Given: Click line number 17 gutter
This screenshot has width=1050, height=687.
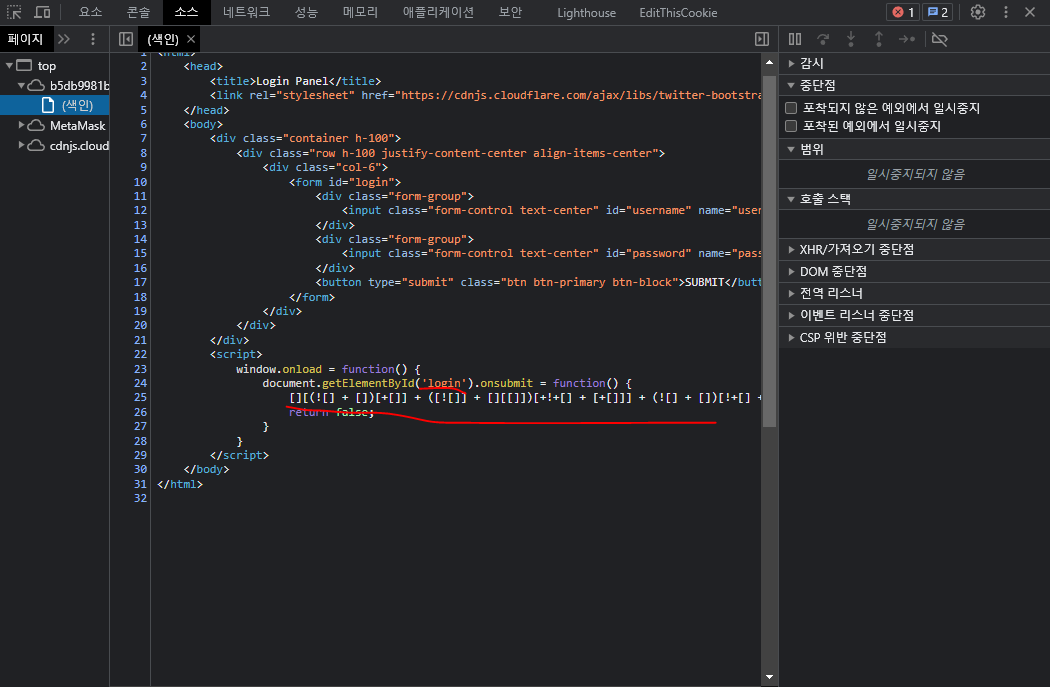Looking at the screenshot, I should point(140,283).
